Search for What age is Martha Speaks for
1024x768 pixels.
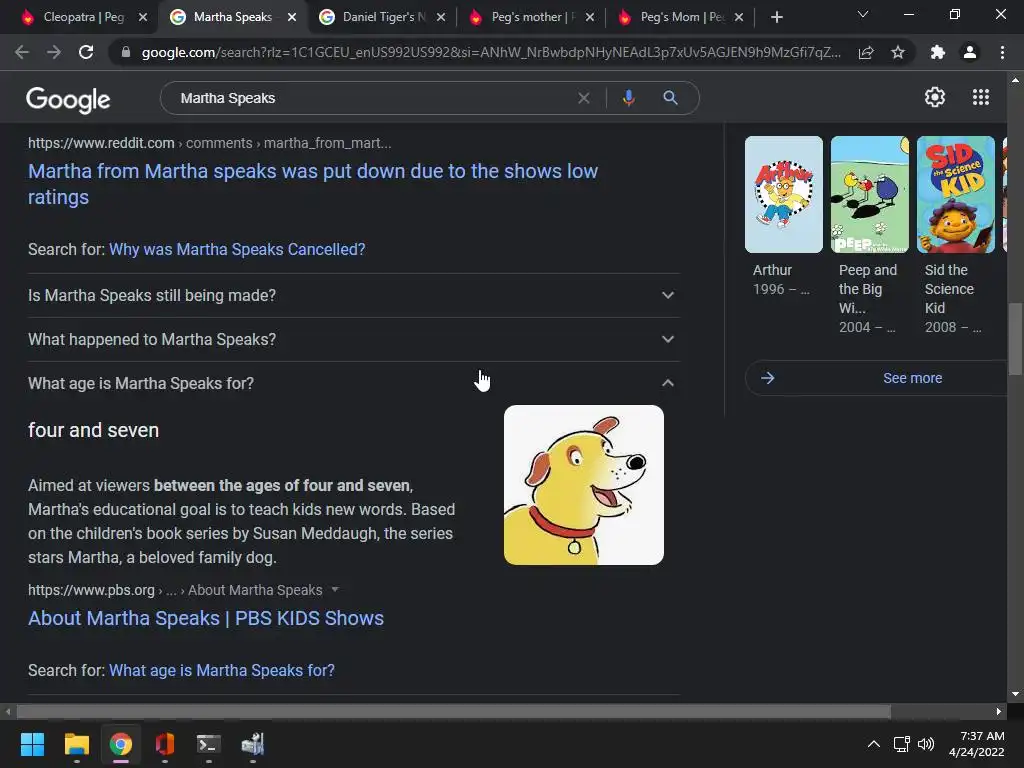(x=221, y=671)
